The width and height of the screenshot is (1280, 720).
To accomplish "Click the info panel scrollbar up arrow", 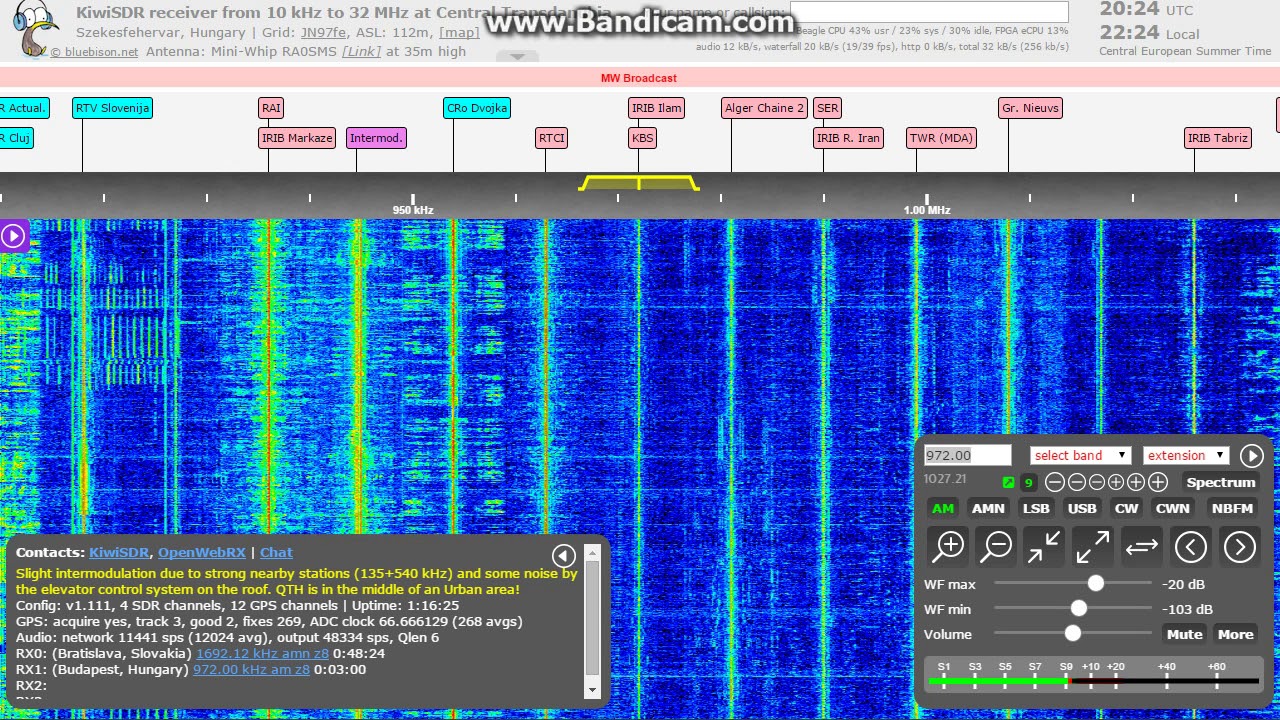I will point(592,552).
